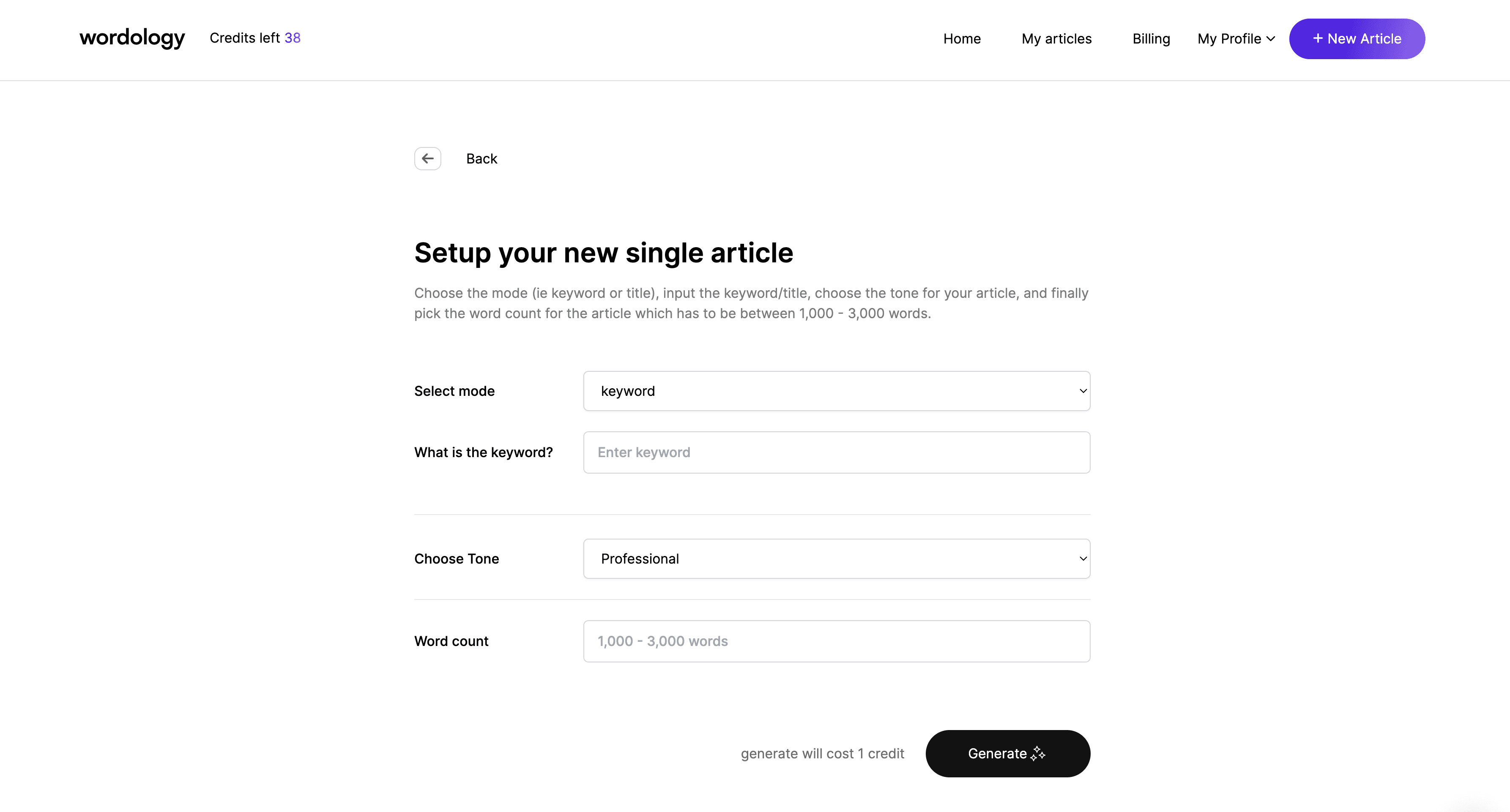Image resolution: width=1510 pixels, height=812 pixels.
Task: Go to the Home menu item
Action: tap(961, 39)
